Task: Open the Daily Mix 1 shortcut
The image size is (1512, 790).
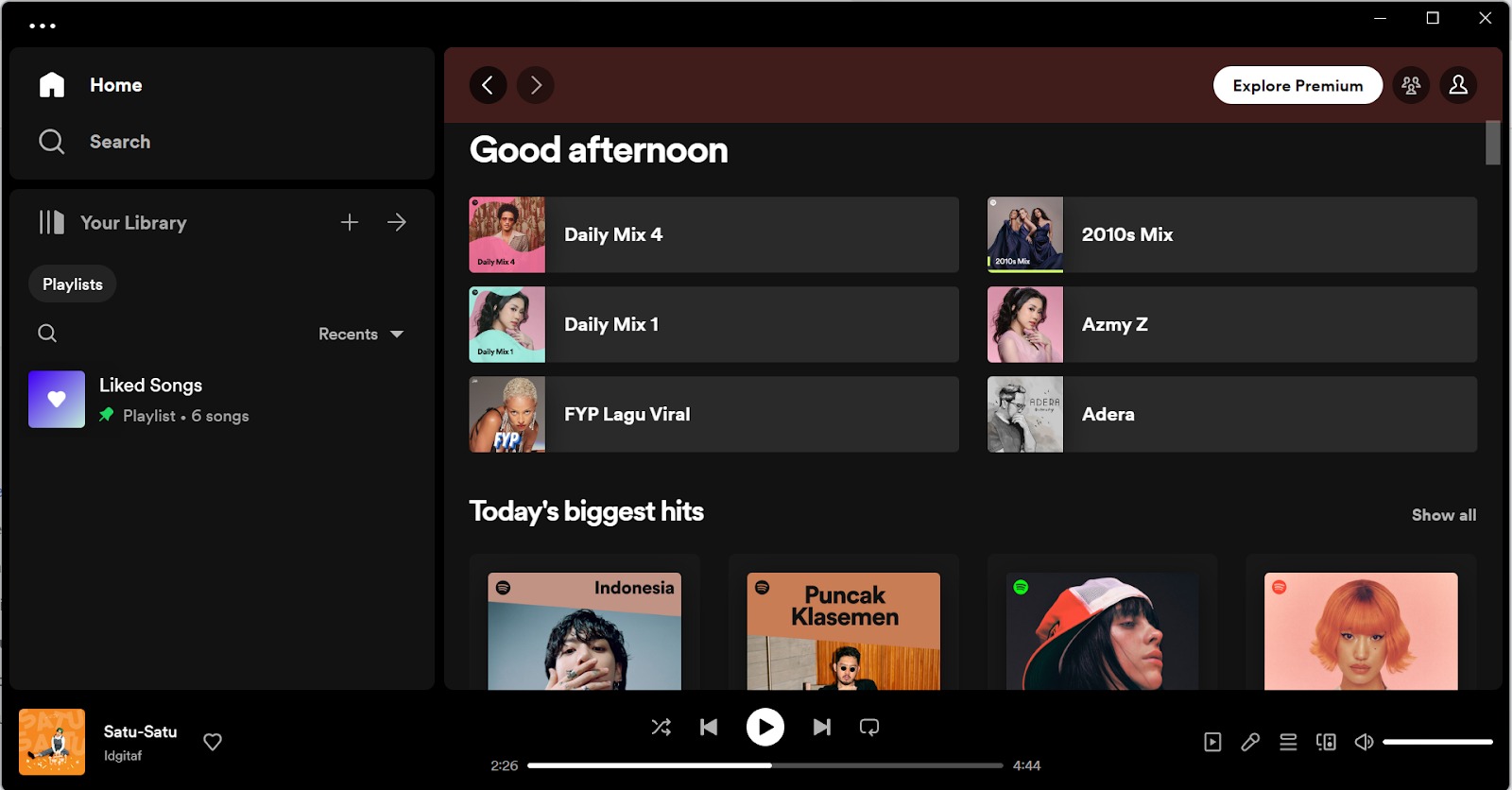Action: [x=714, y=324]
